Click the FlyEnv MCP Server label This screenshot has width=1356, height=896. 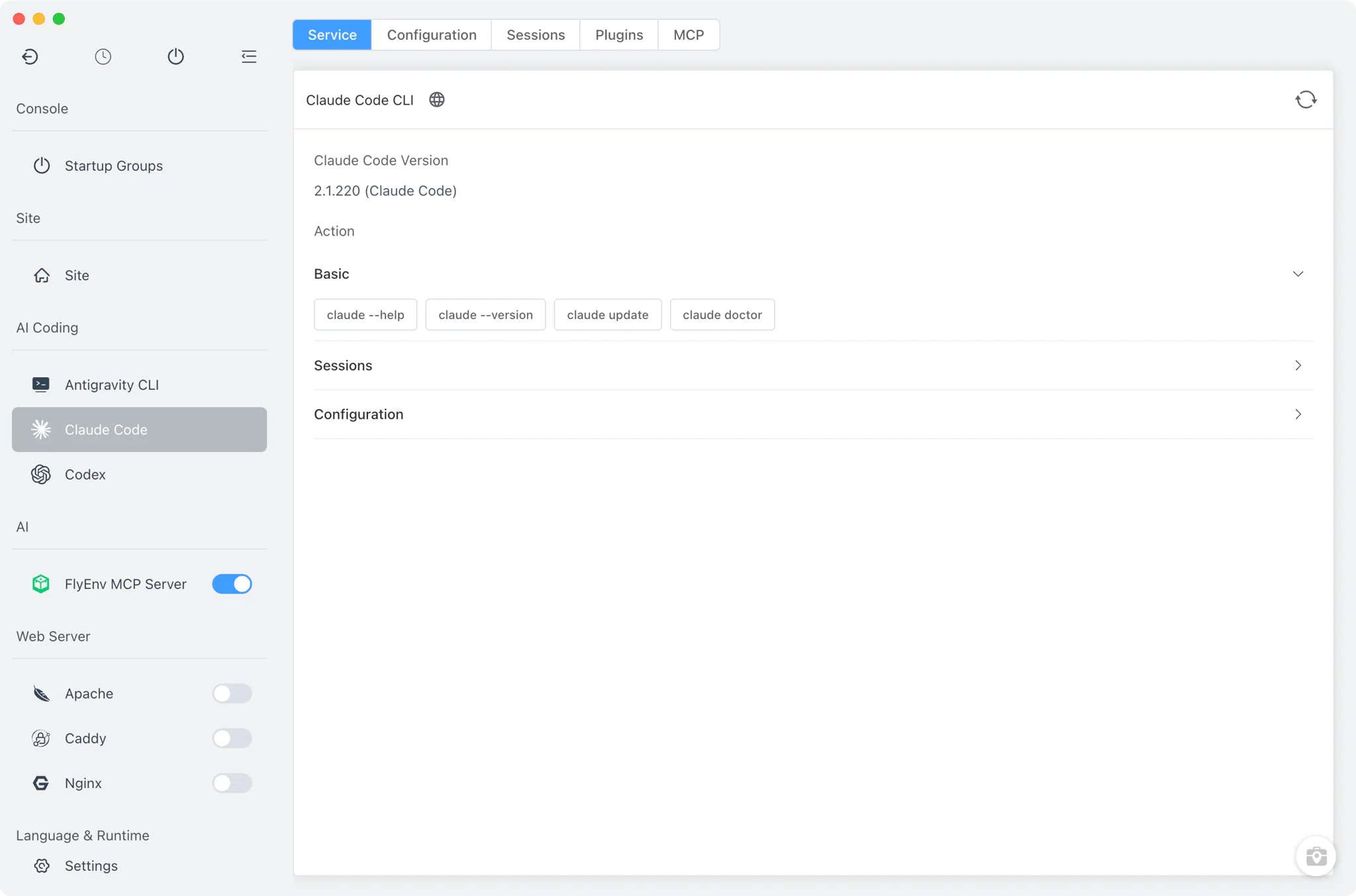tap(126, 584)
